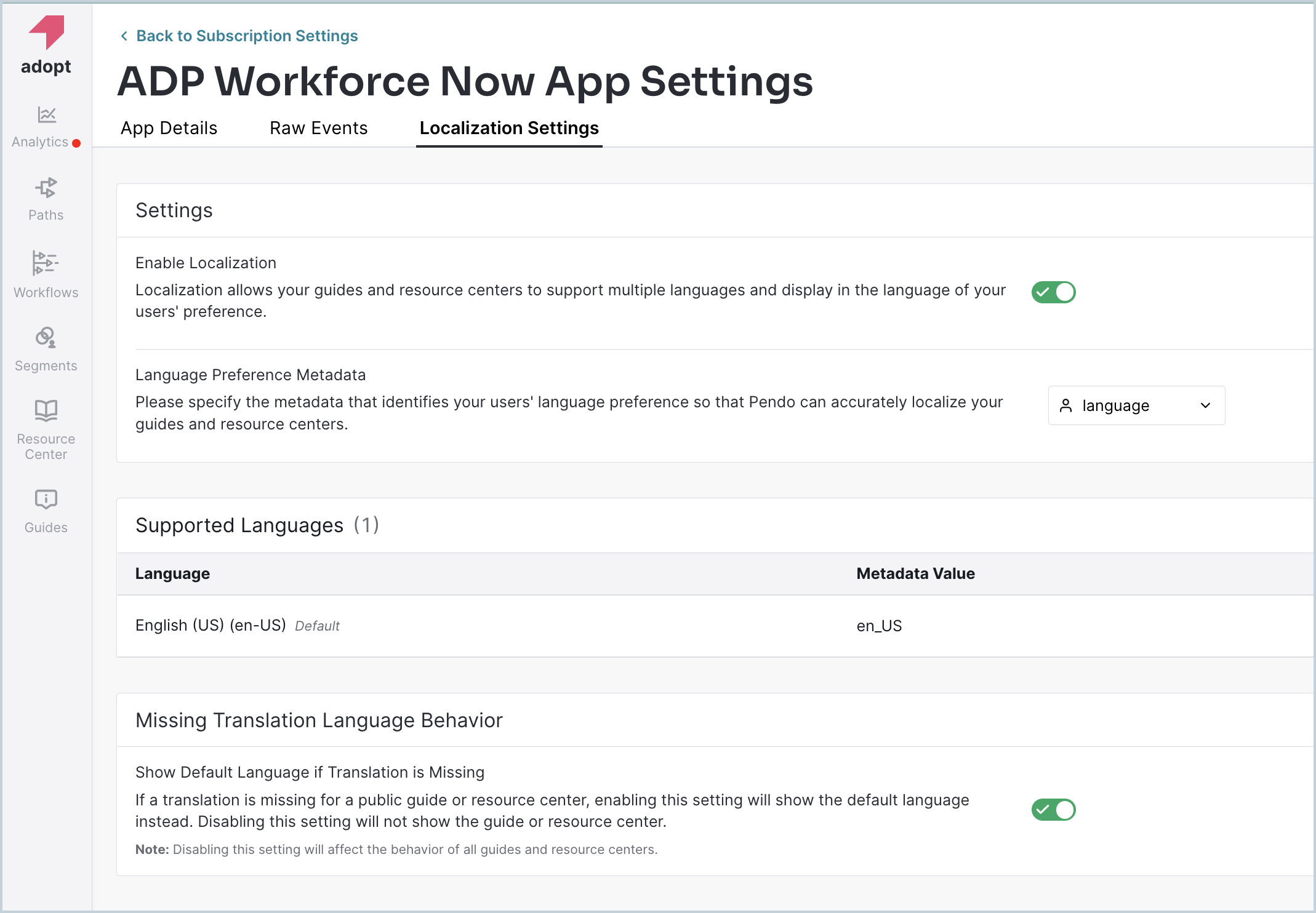The image size is (1316, 913).
Task: Click the user icon in the language dropdown
Action: pyautogui.click(x=1066, y=405)
